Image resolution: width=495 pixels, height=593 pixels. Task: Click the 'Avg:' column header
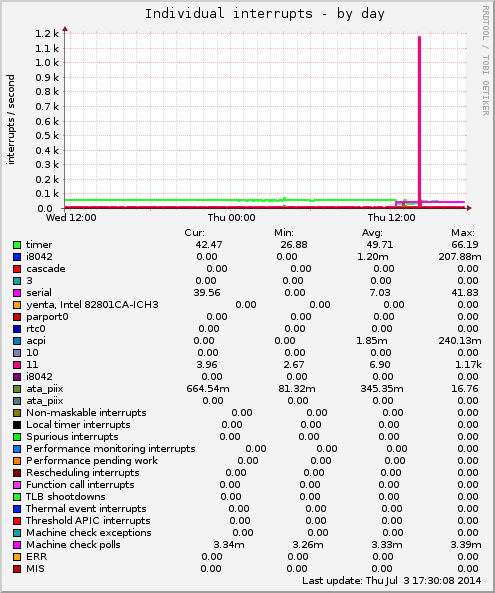pos(372,233)
